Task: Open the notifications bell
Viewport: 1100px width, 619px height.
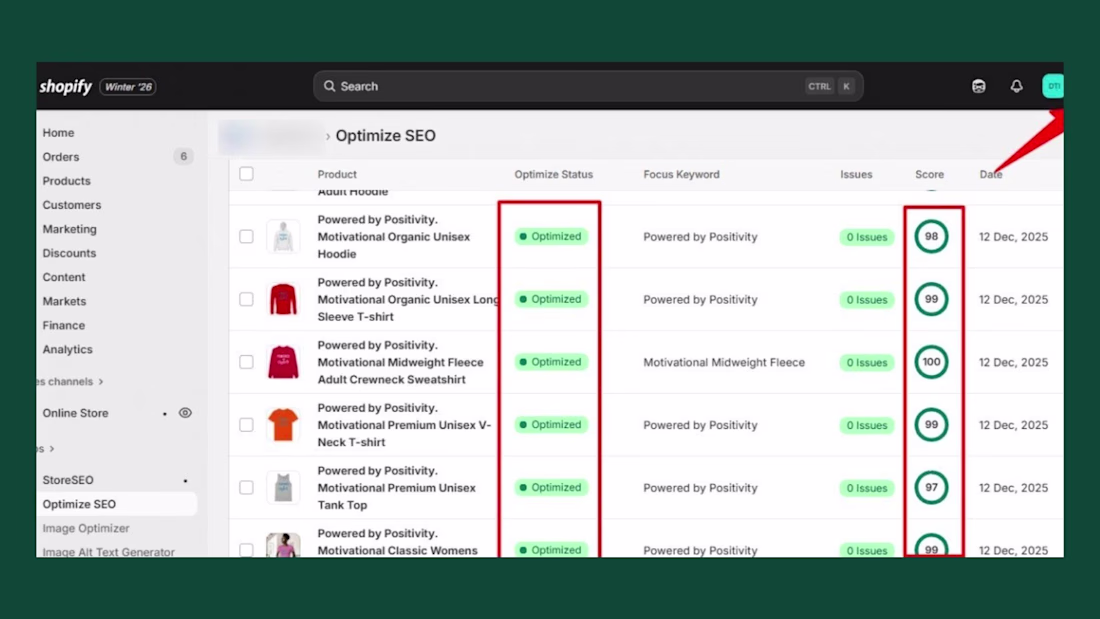Action: coord(1017,86)
